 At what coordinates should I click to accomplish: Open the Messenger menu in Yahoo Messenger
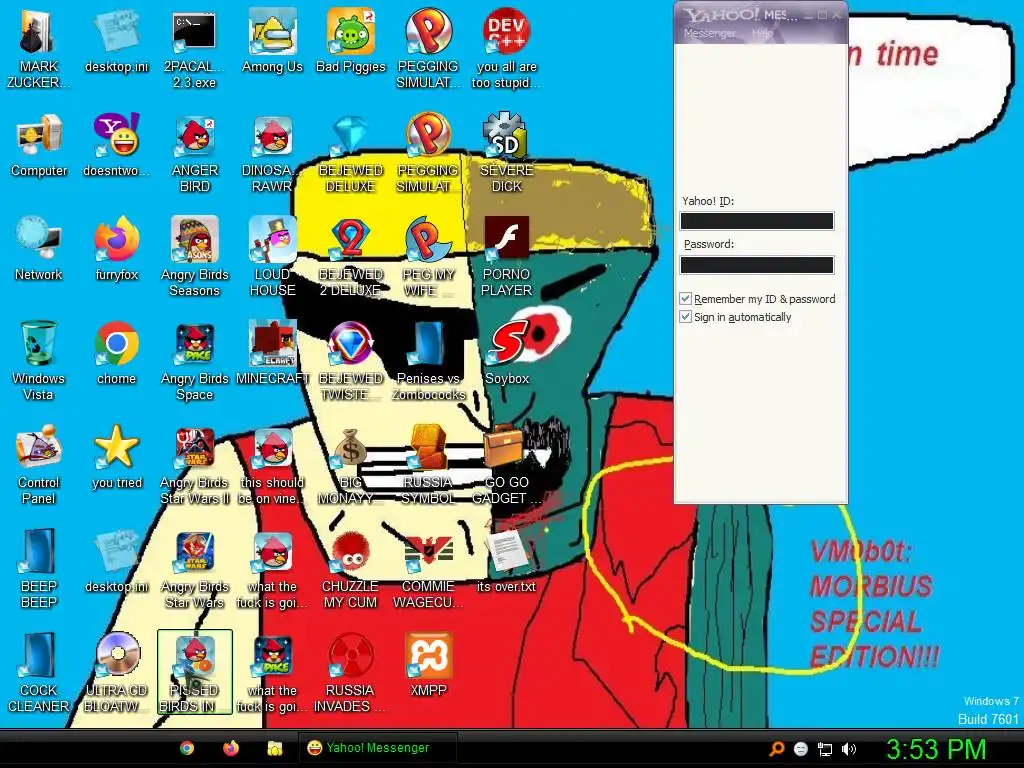click(710, 33)
